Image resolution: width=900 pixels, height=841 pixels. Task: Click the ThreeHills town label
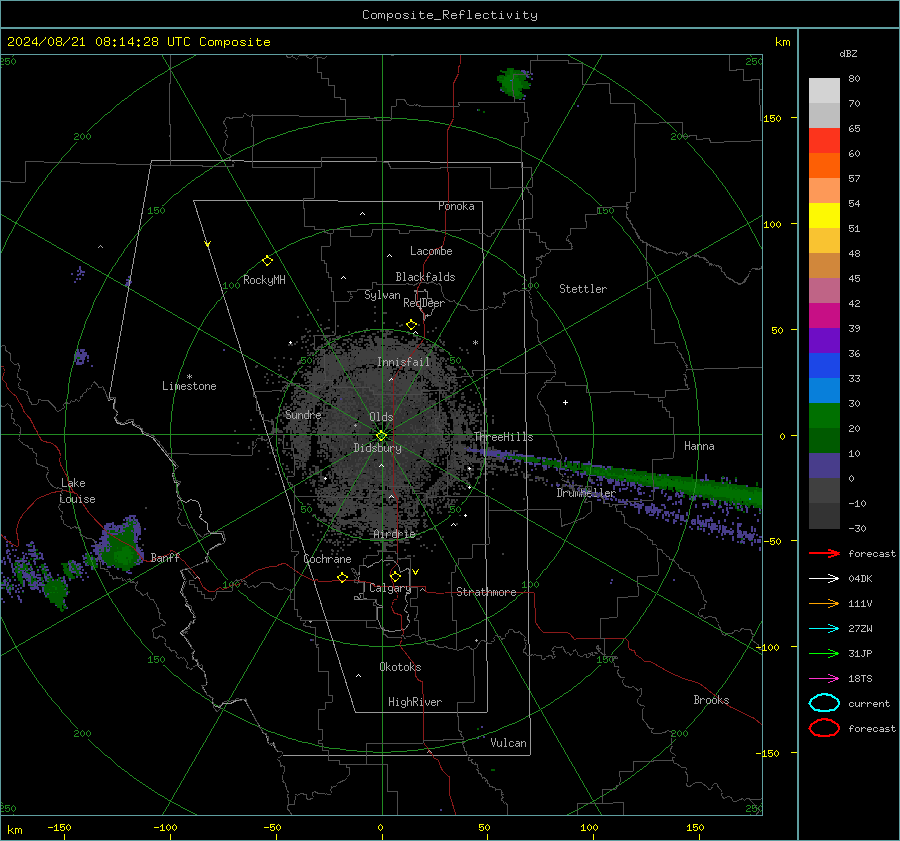coord(503,437)
